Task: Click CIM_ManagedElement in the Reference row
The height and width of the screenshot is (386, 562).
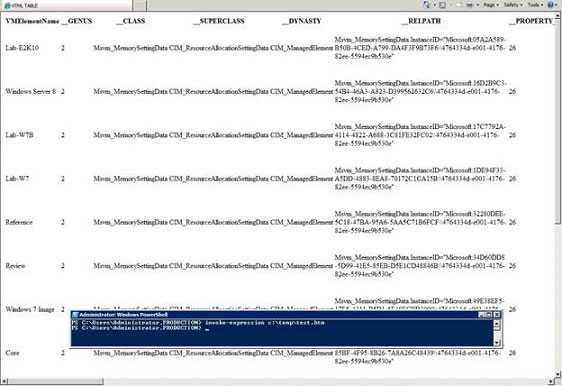Action: tap(302, 222)
